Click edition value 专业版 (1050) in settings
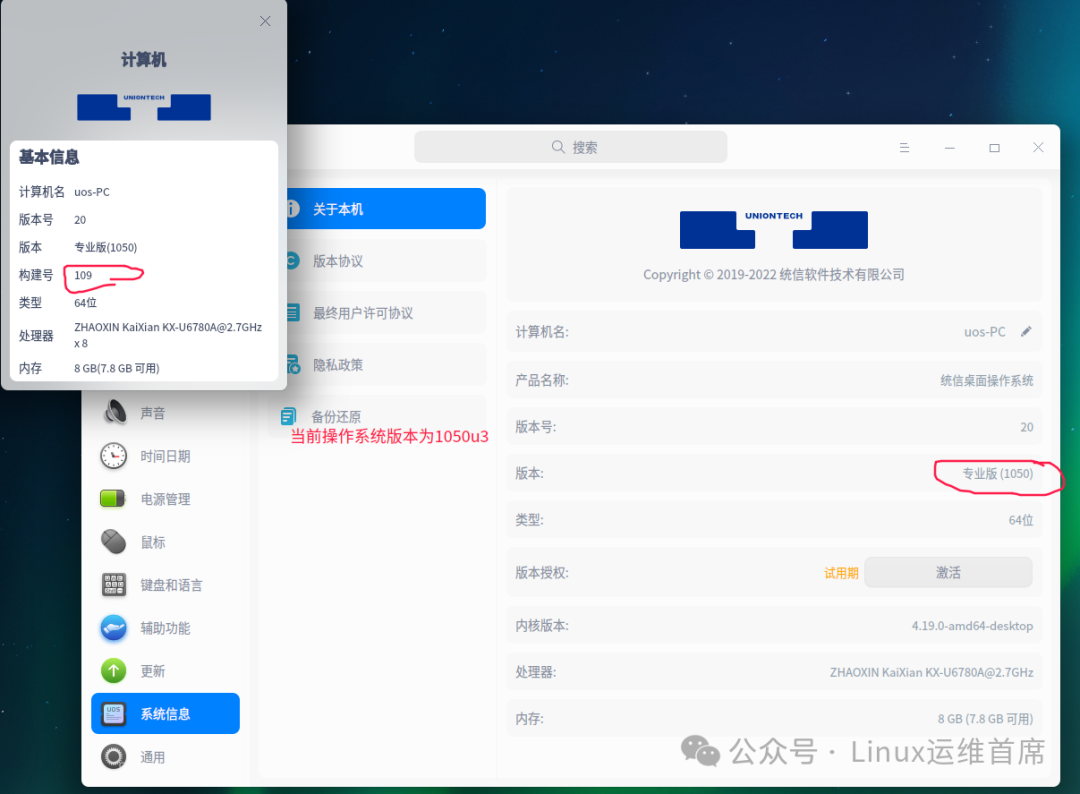The height and width of the screenshot is (794, 1080). pos(997,474)
